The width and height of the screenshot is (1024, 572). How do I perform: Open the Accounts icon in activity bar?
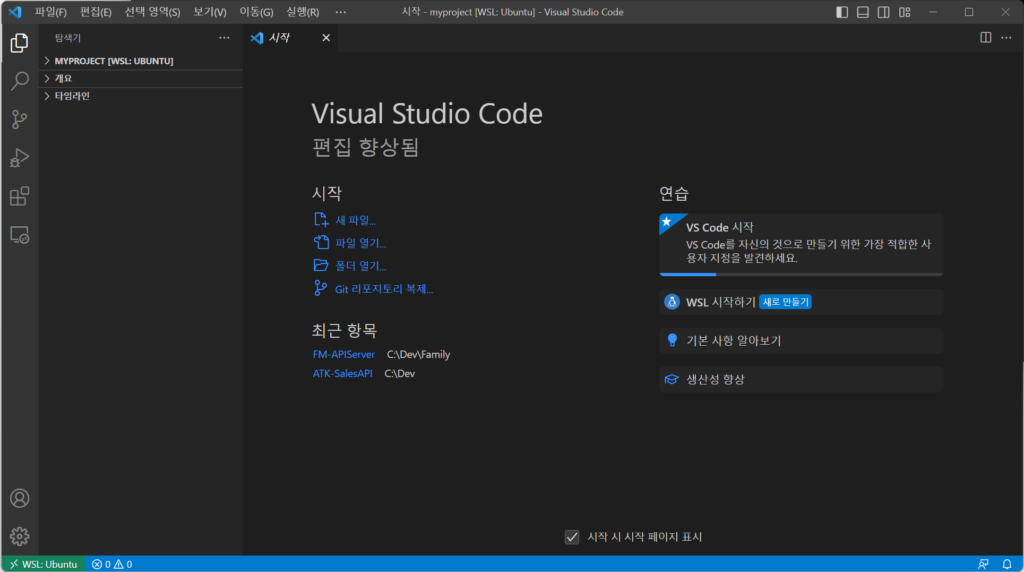[20, 498]
